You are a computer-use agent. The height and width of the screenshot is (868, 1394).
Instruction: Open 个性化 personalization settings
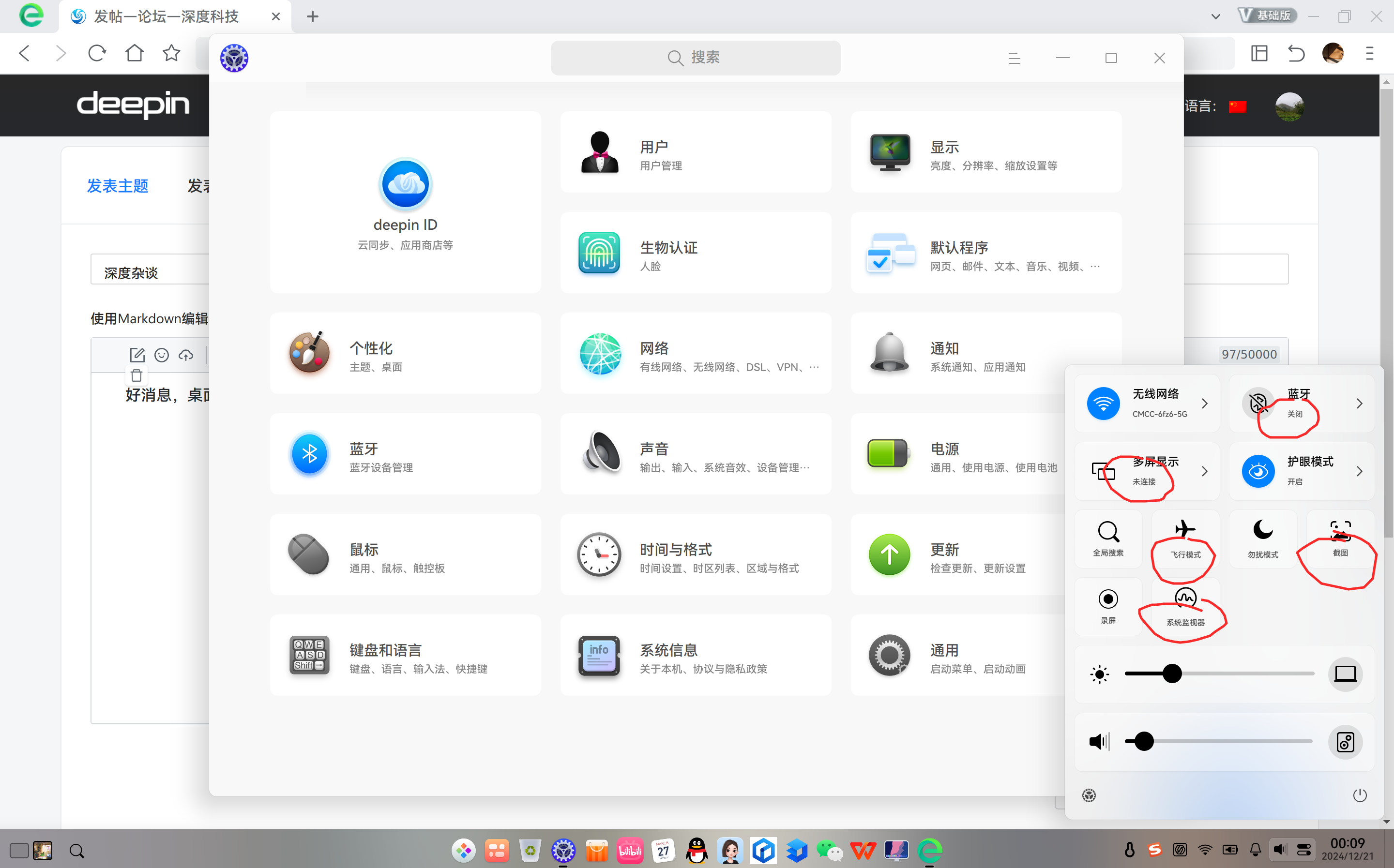click(405, 353)
